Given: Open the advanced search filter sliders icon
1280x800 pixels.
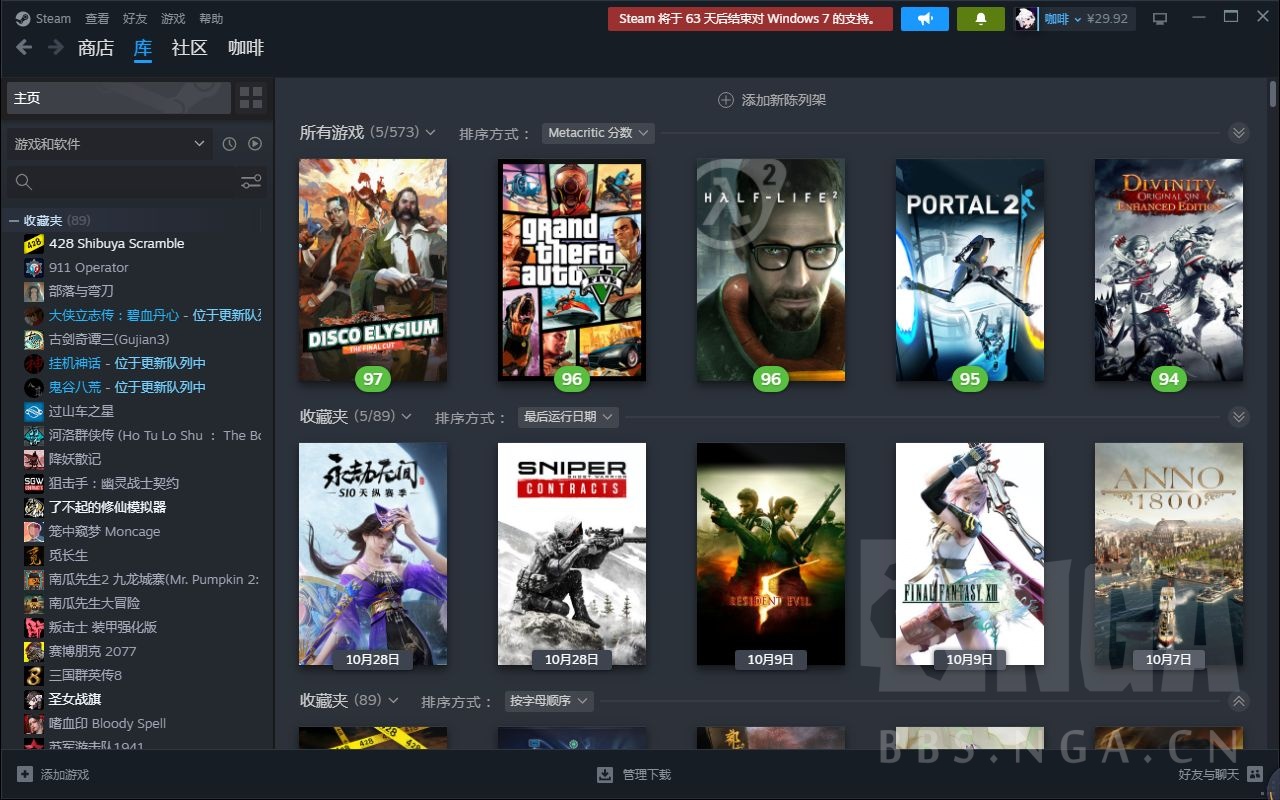Looking at the screenshot, I should click(x=250, y=181).
